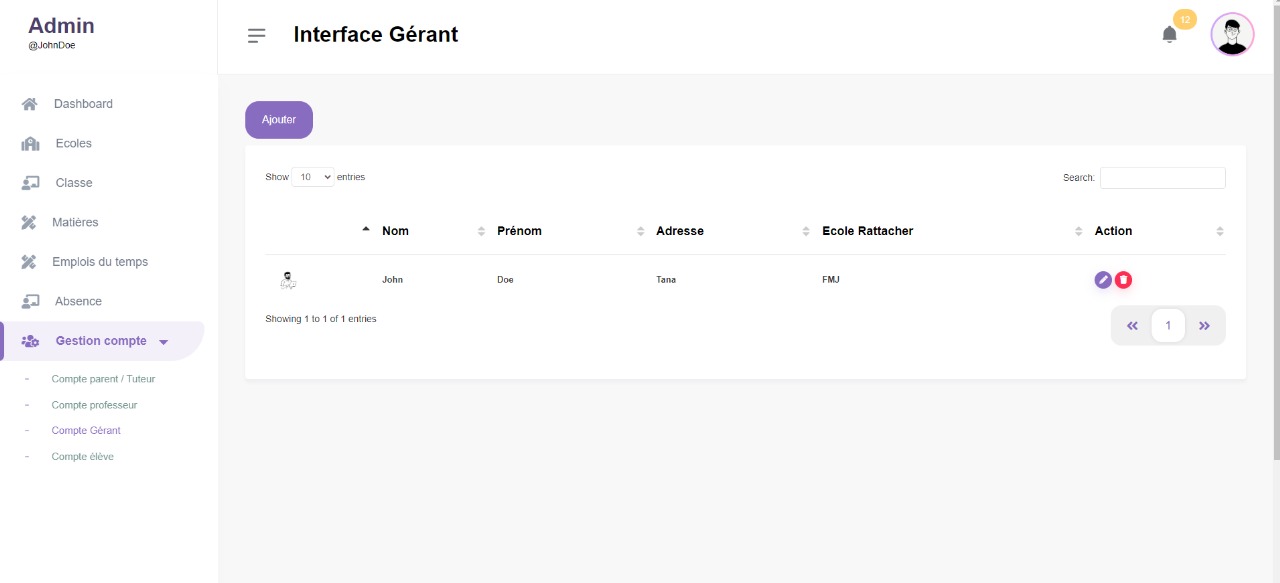
Task: Open the Dashboard home icon
Action: pos(28,104)
